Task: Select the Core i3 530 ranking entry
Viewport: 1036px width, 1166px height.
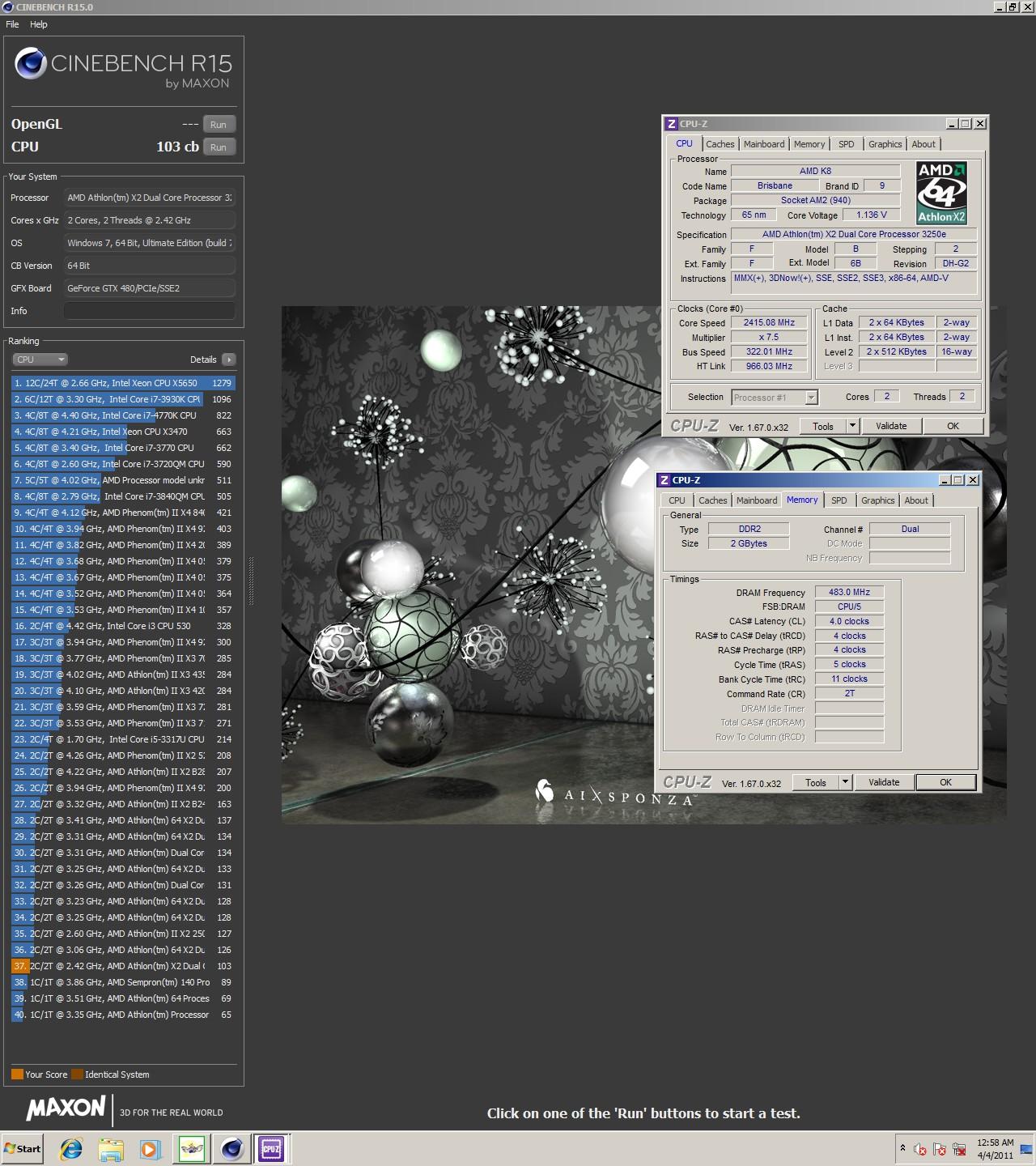Action: 123,626
